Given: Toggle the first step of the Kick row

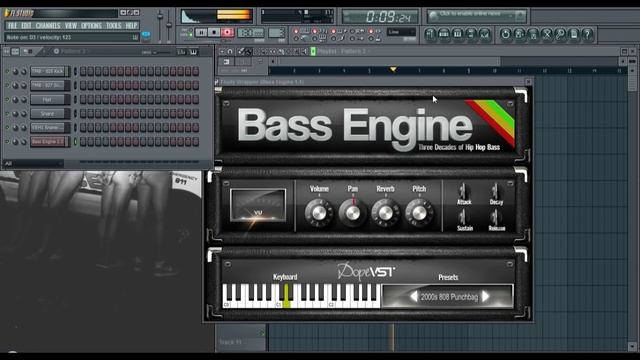Looking at the screenshot, I should coord(83,71).
